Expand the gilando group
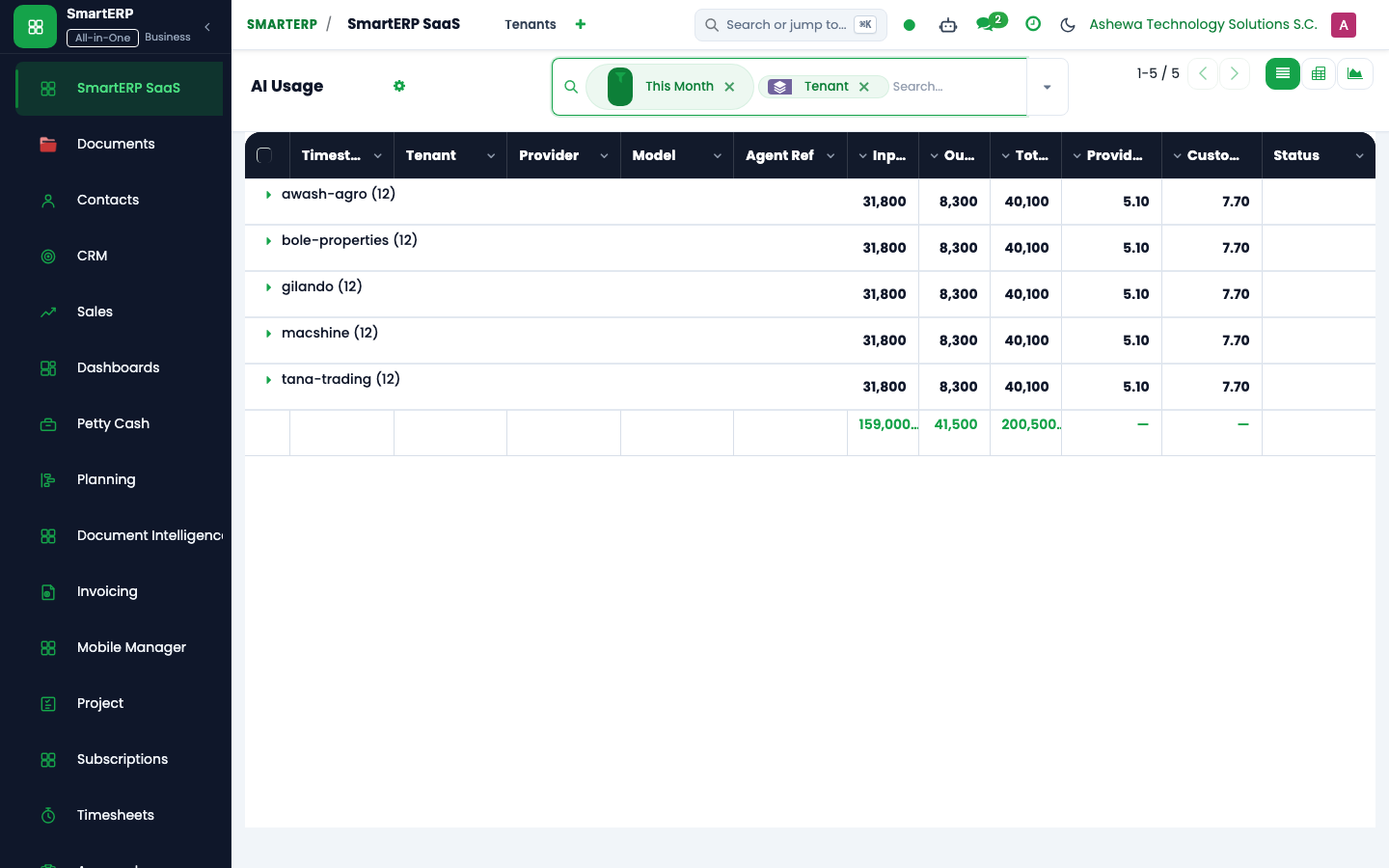Viewport: 1389px width, 868px height. coord(268,287)
